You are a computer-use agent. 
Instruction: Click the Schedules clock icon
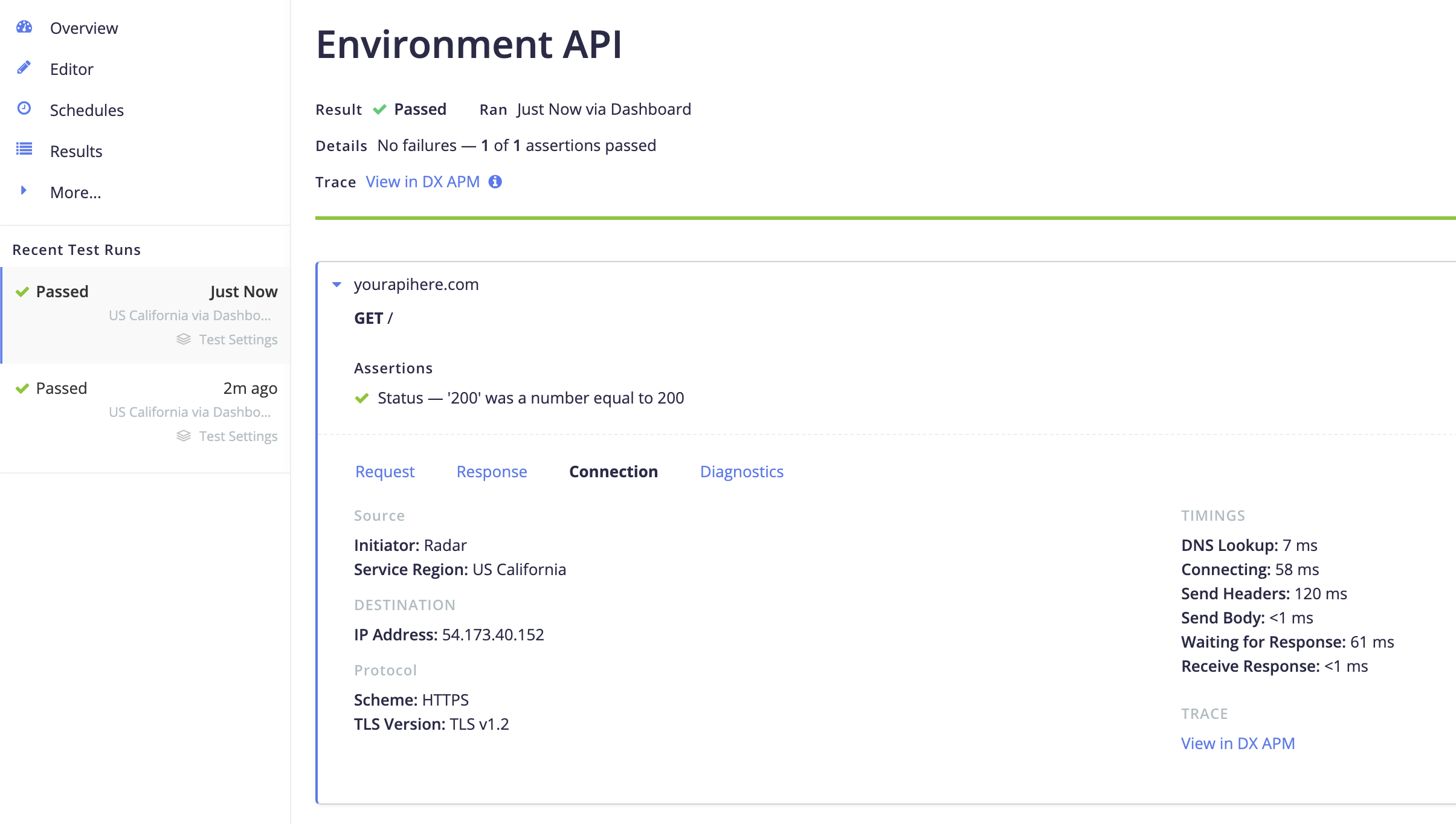[24, 109]
